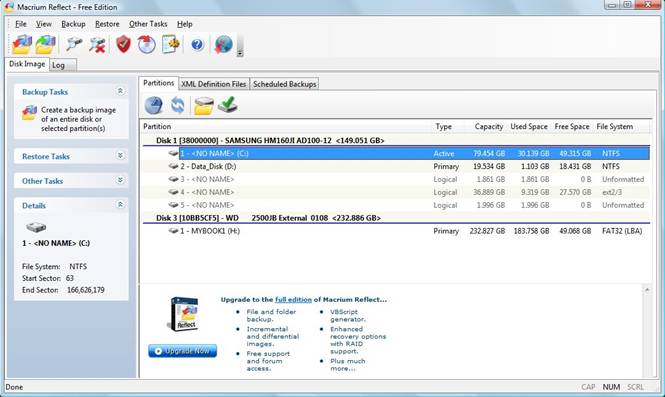Select partition 4 <NO NAME> ext2/3 row

396,192
